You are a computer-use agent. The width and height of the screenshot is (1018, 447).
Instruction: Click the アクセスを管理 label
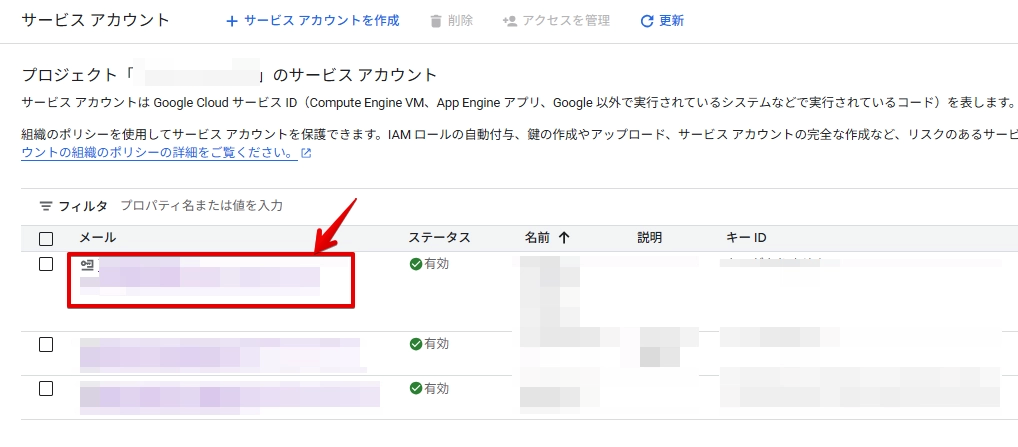566,21
